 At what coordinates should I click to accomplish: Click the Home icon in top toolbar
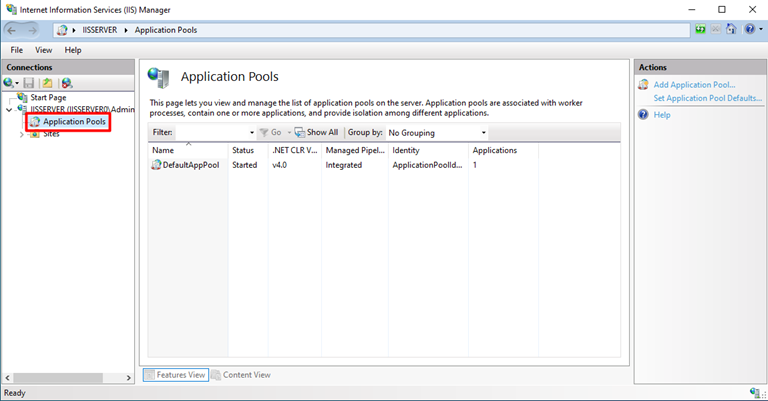click(731, 29)
